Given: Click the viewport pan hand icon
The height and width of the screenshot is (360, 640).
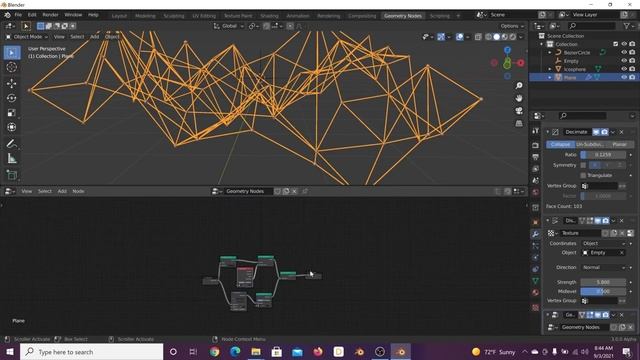Looking at the screenshot, I should click(x=519, y=98).
